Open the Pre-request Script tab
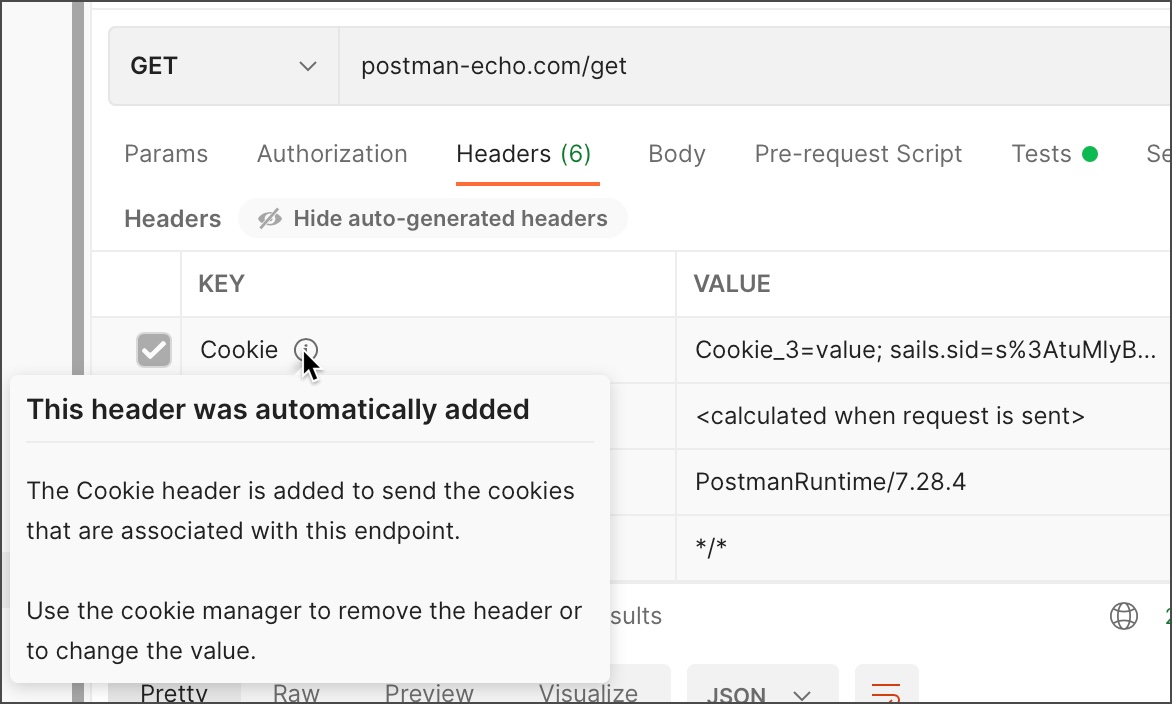The height and width of the screenshot is (704, 1172). [x=858, y=154]
